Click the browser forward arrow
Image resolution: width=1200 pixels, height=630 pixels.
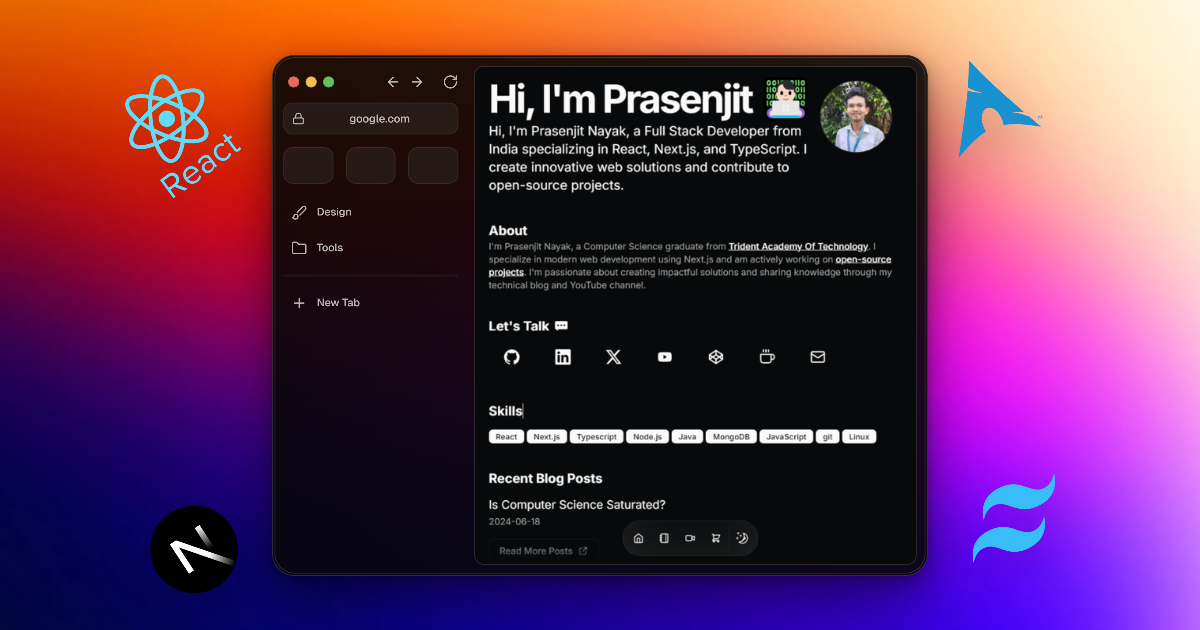click(418, 82)
